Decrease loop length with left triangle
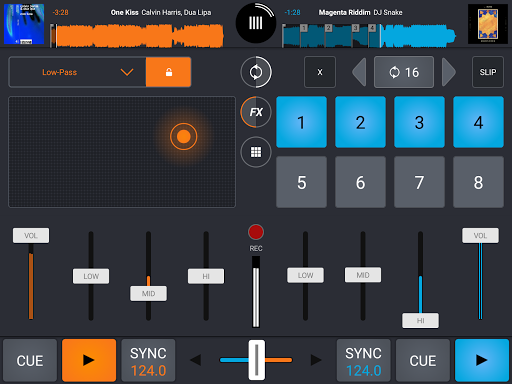Screen dimensions: 512x384 [x=359, y=72]
